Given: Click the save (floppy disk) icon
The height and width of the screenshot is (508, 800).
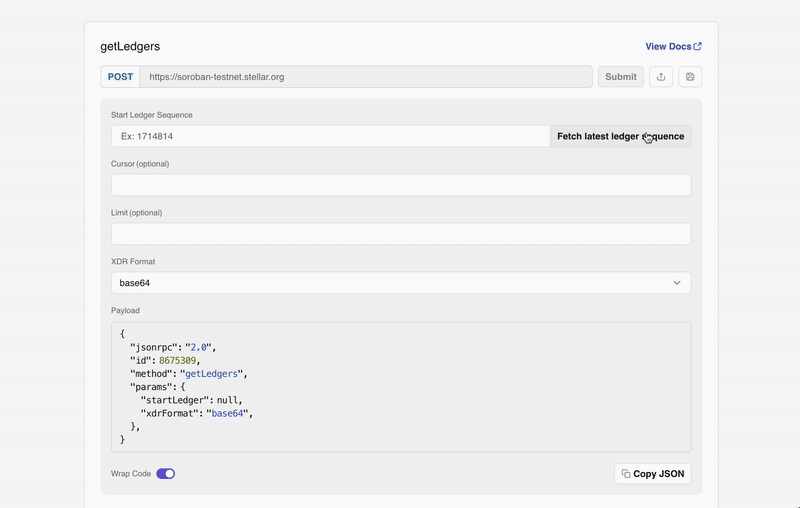Looking at the screenshot, I should click(x=690, y=77).
